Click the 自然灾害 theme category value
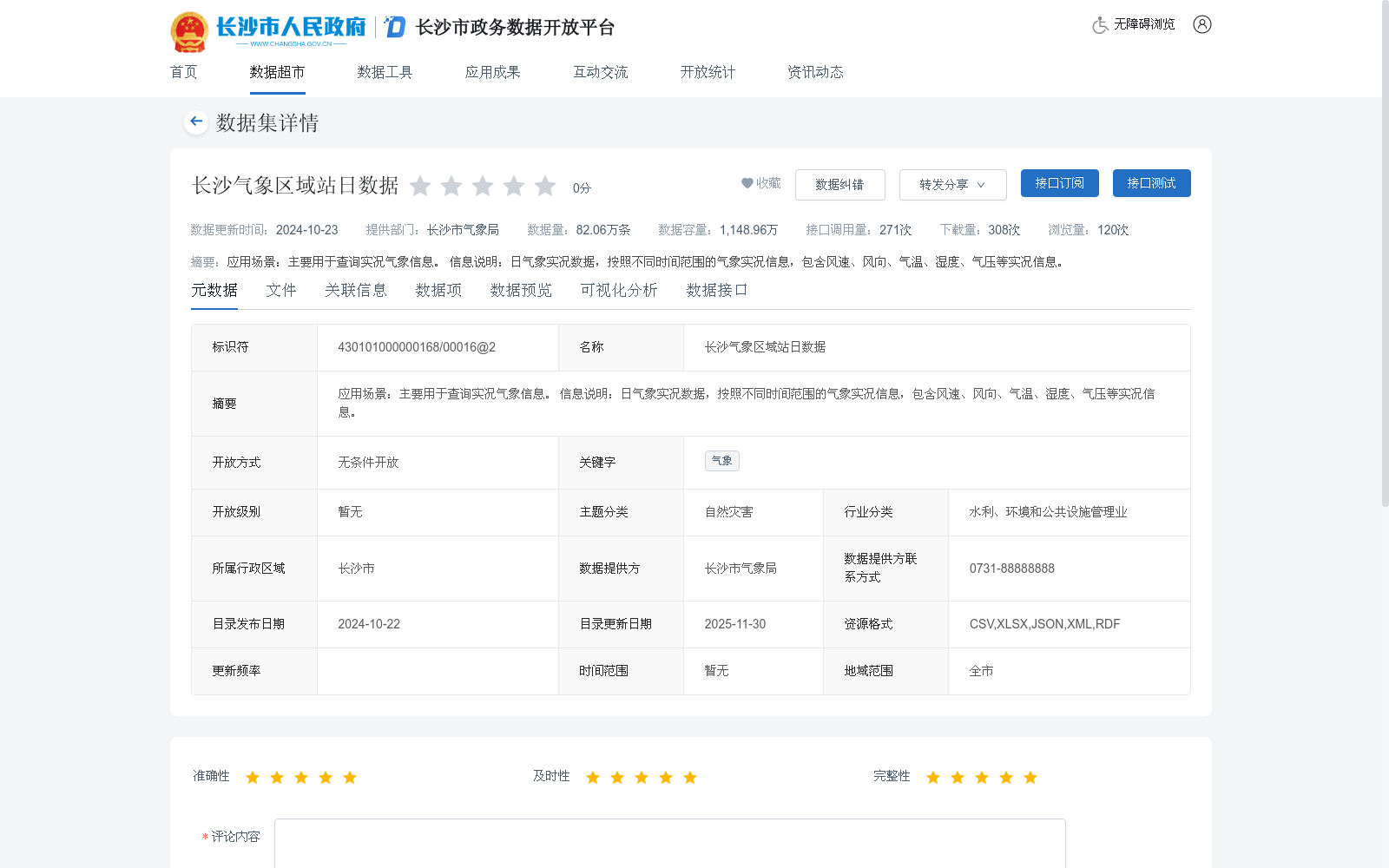Image resolution: width=1389 pixels, height=868 pixels. [728, 512]
